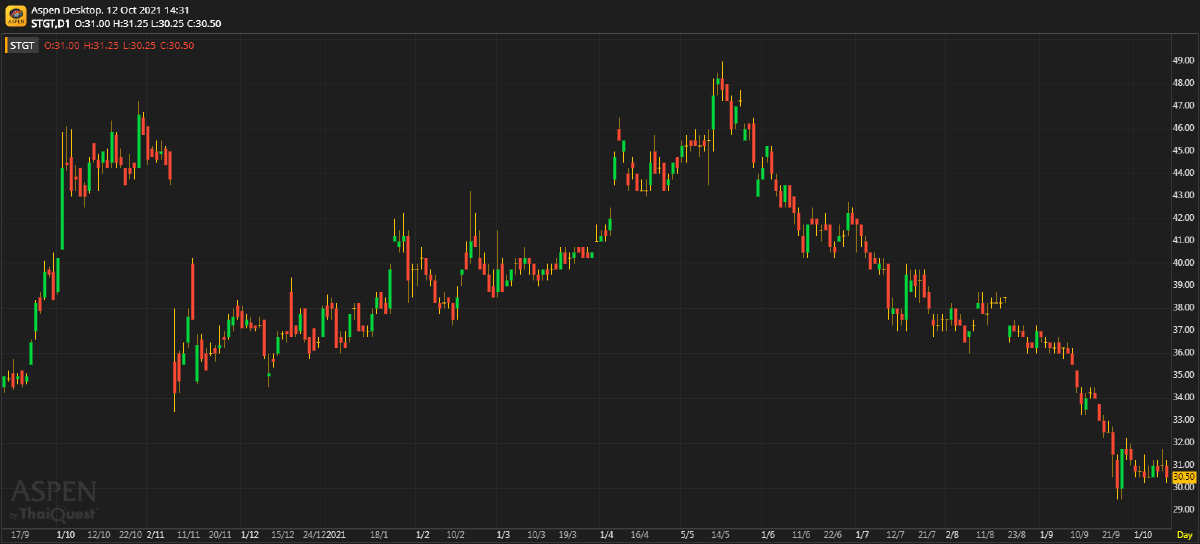Select the 2021 year marker on time axis
Image resolution: width=1200 pixels, height=544 pixels.
[337, 535]
